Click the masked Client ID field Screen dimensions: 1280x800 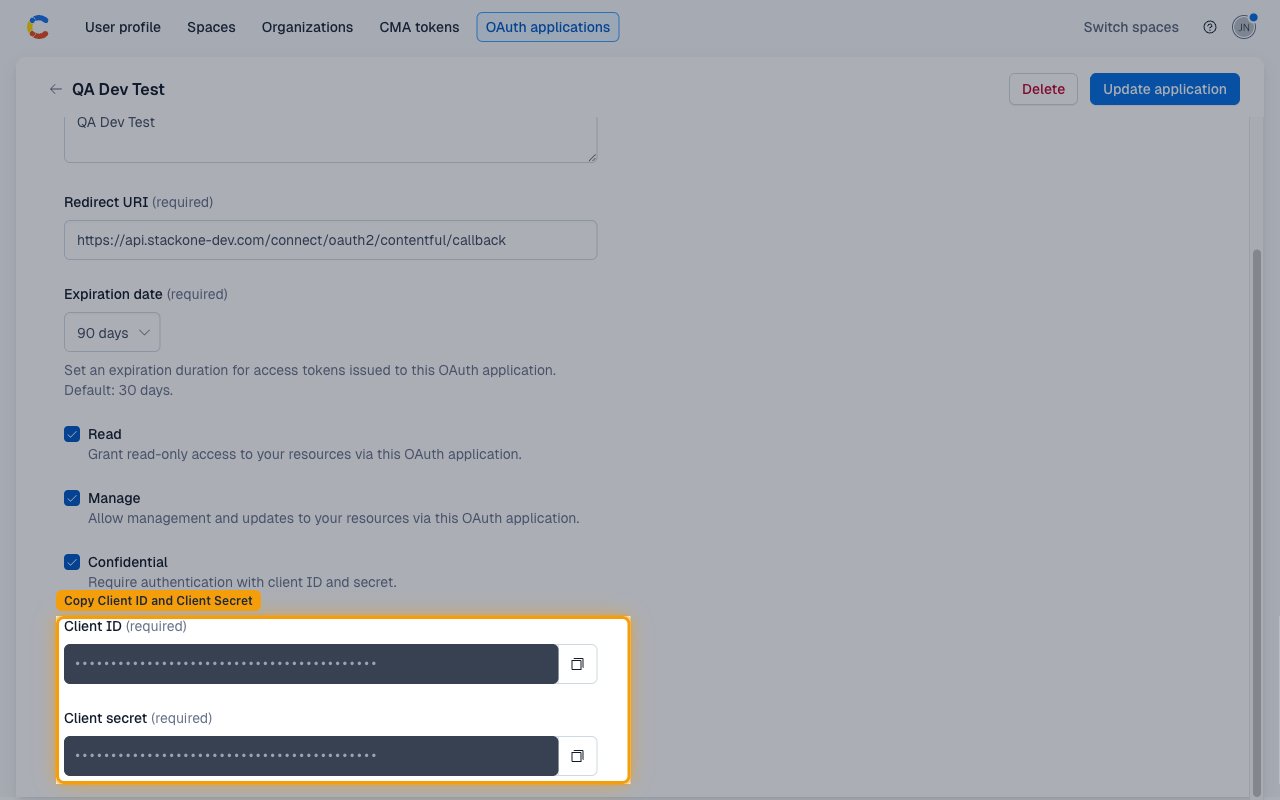coord(311,664)
